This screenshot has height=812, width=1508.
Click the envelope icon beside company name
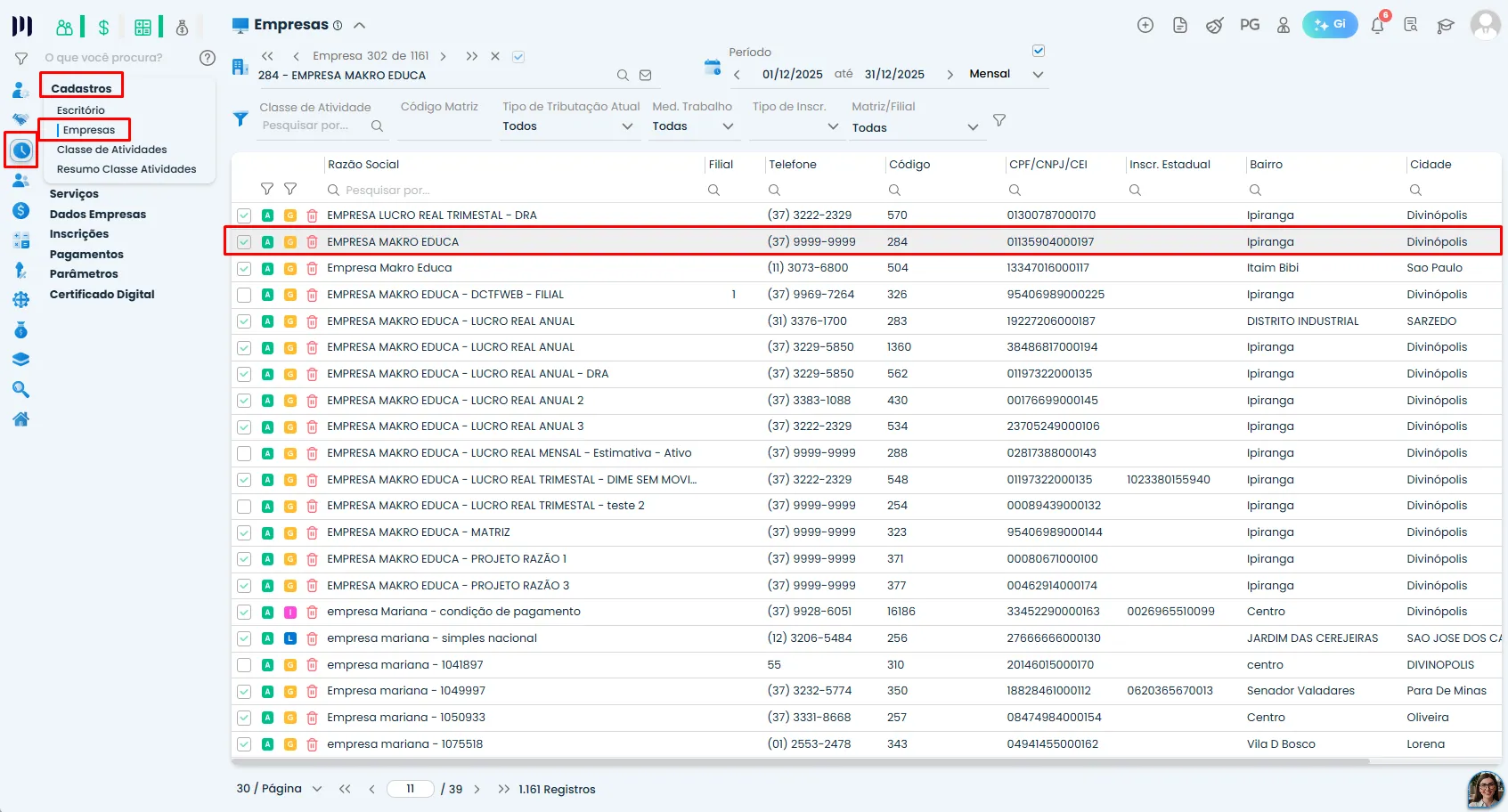(x=646, y=76)
